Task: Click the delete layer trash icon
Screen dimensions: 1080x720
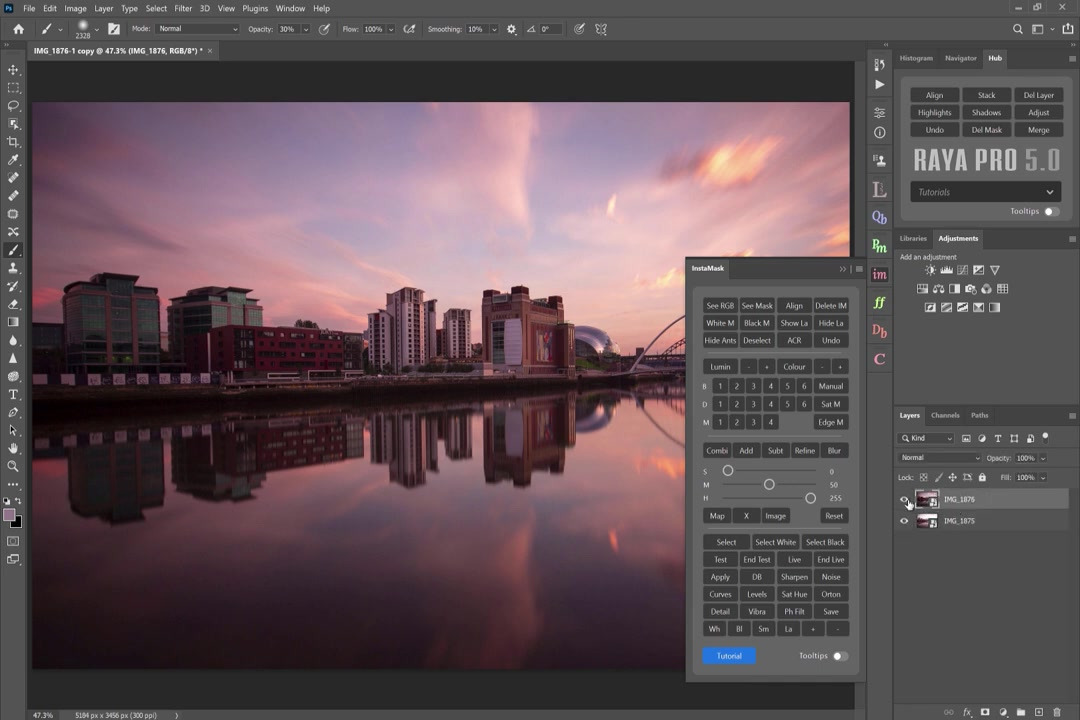Action: tap(1057, 712)
